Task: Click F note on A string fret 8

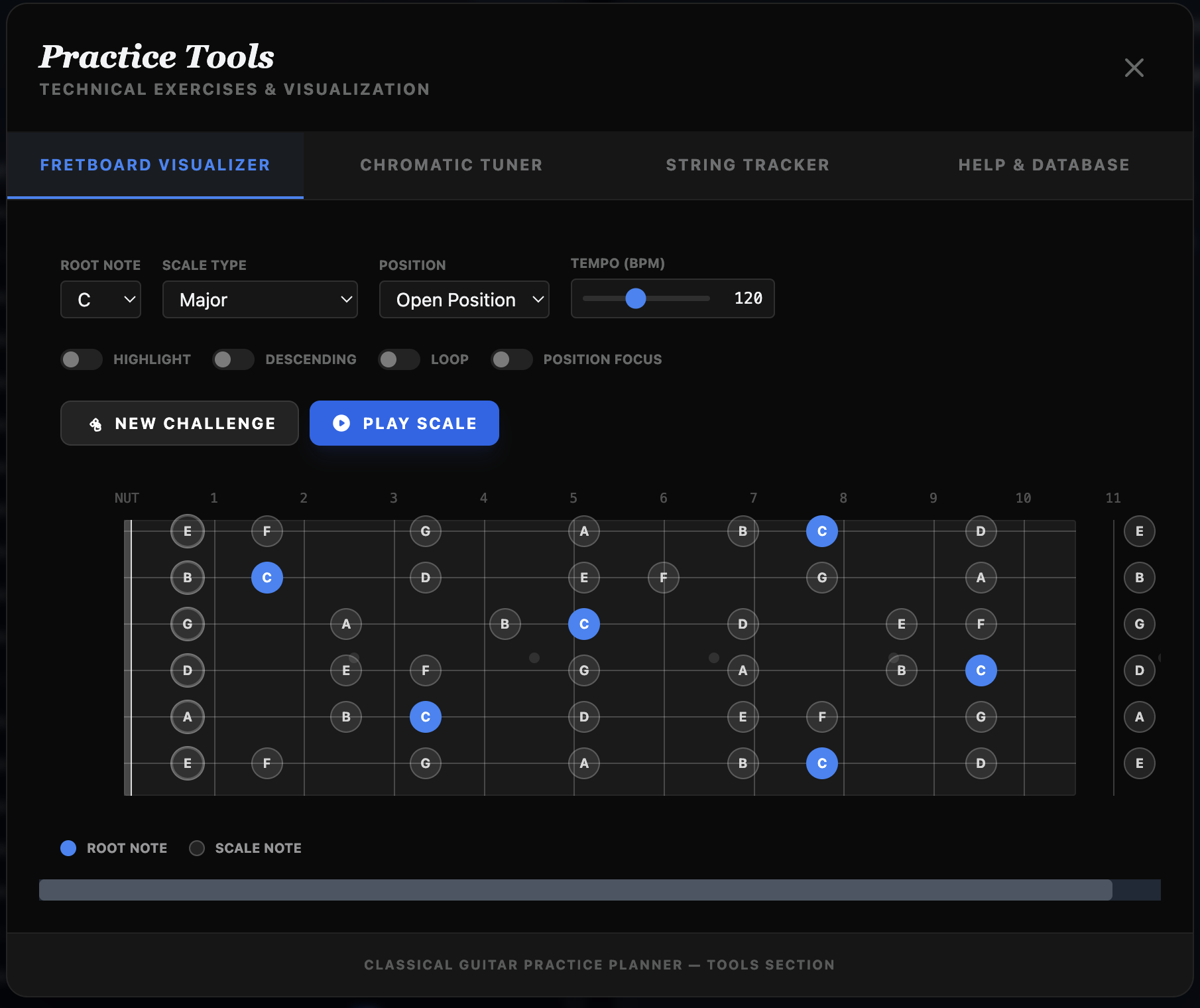Action: tap(822, 717)
